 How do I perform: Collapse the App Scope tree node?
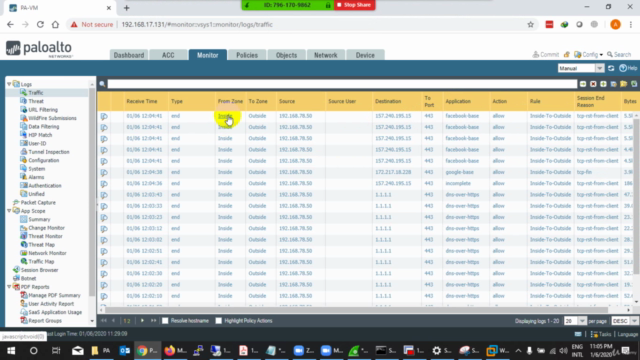pos(9,211)
